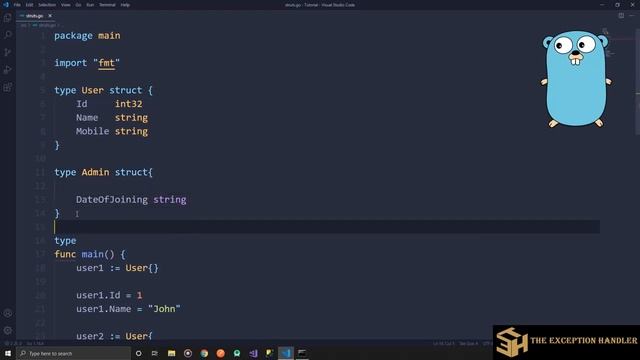
Task: Open the Extensions view
Action: (7, 87)
